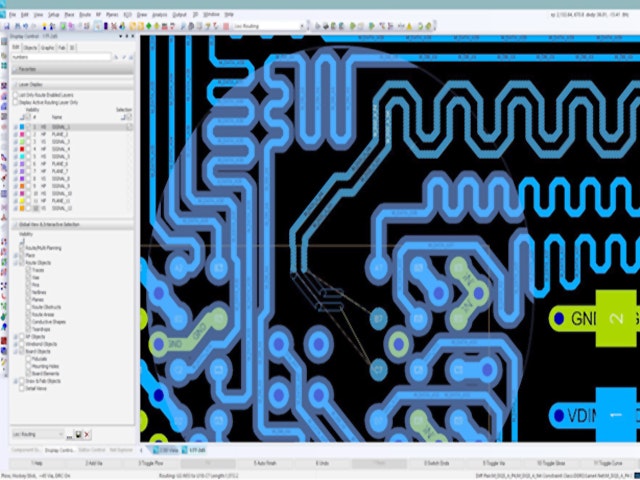Collapse Global View & Interactive Selection section
The width and height of the screenshot is (640, 480).
pyautogui.click(x=16, y=224)
